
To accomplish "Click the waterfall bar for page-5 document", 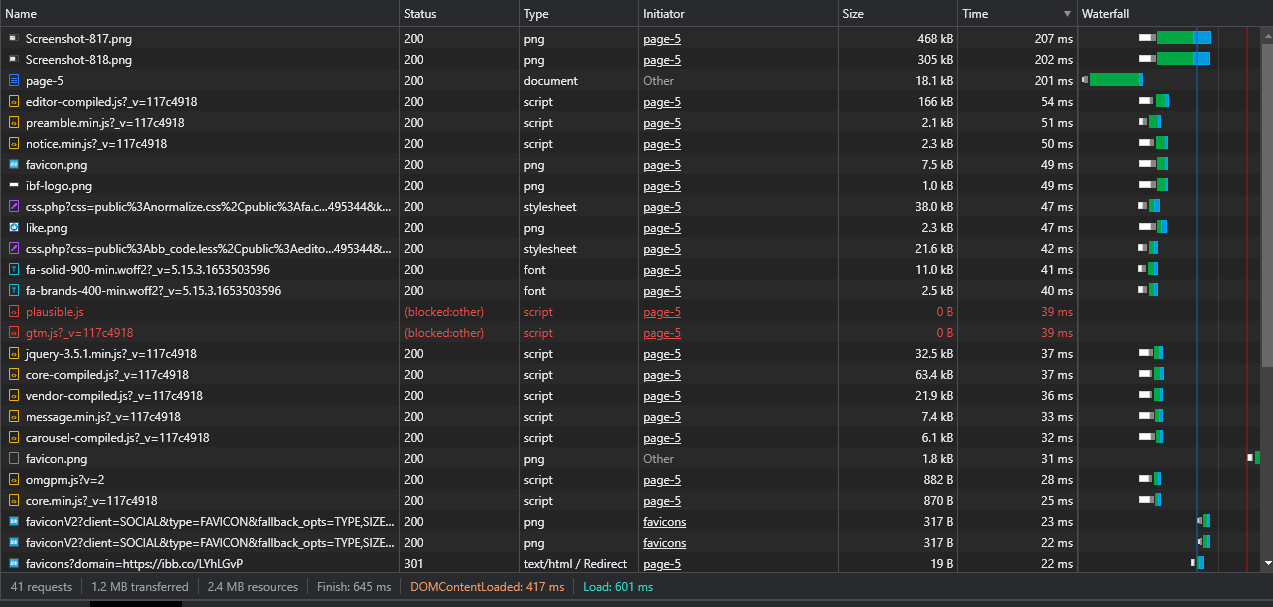I will [x=1114, y=80].
